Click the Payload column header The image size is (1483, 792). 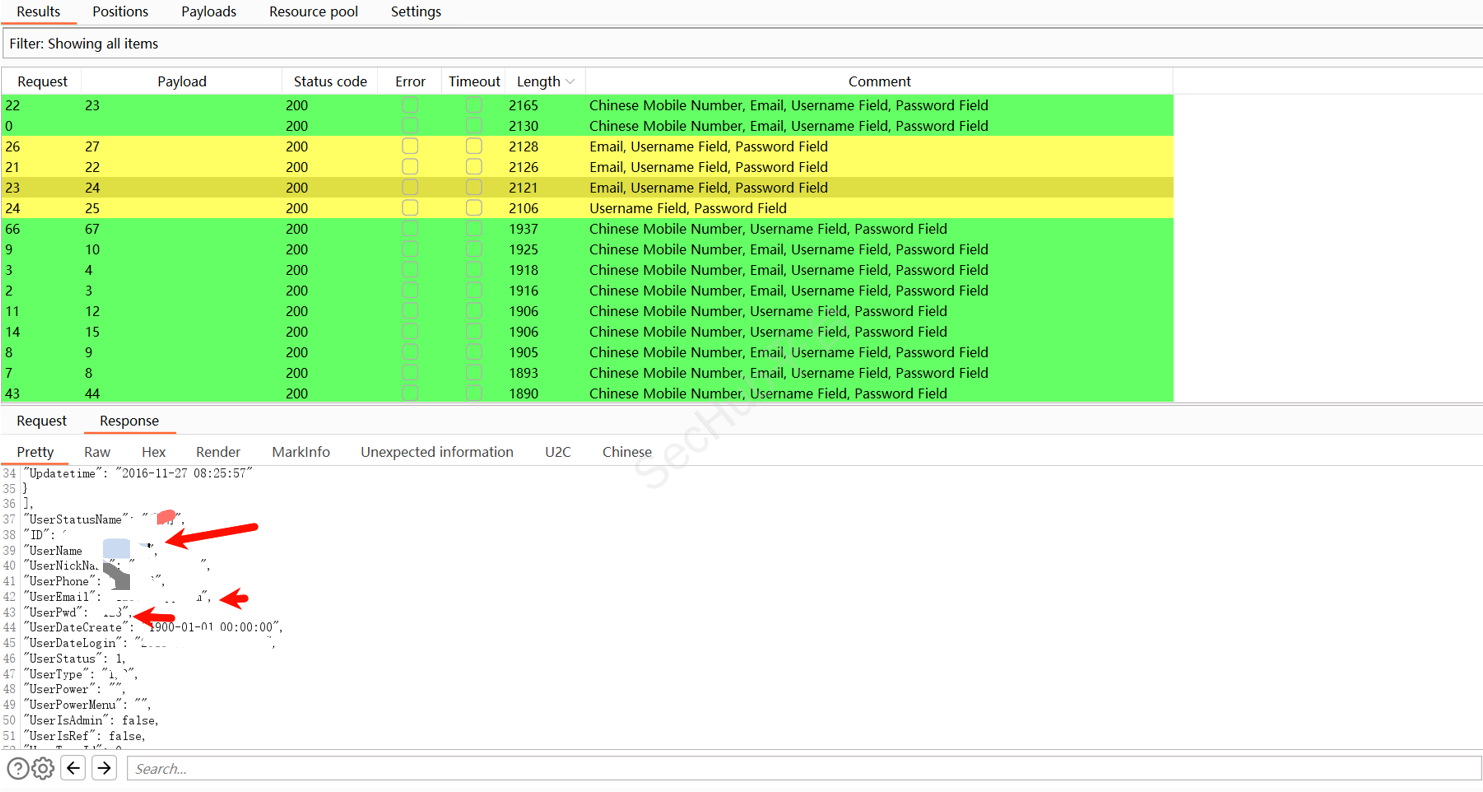click(x=182, y=82)
